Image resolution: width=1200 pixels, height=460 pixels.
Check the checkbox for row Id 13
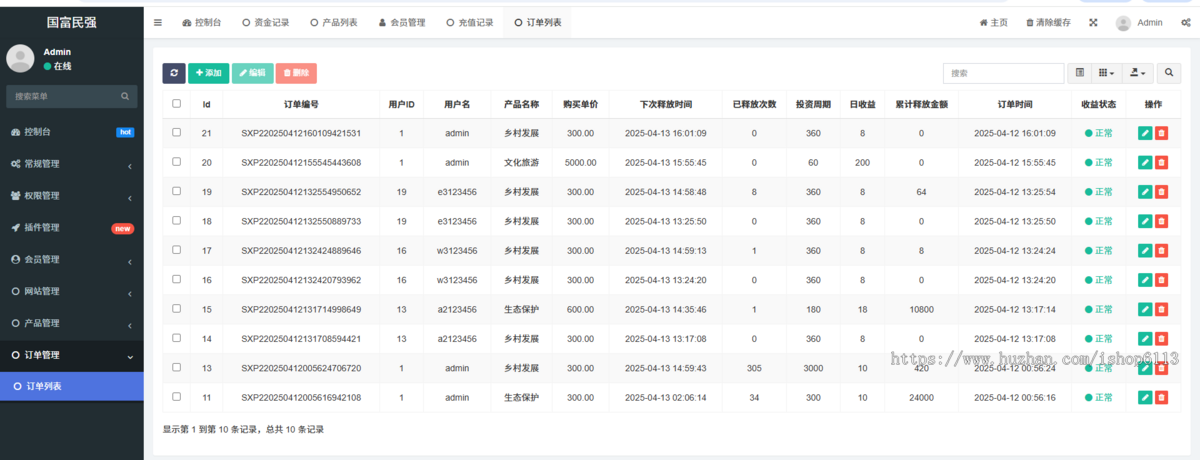(x=177, y=368)
